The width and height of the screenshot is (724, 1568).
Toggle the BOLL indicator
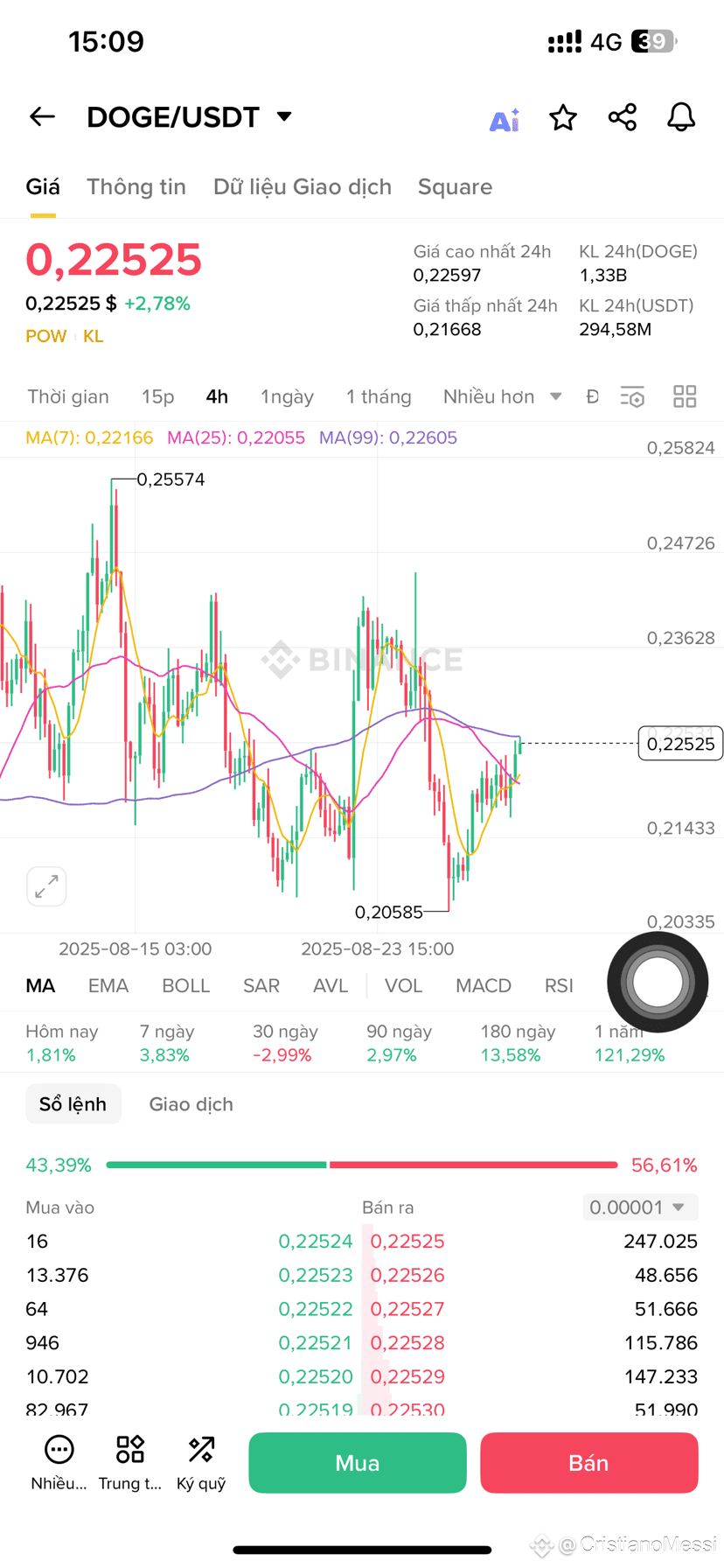tap(186, 986)
